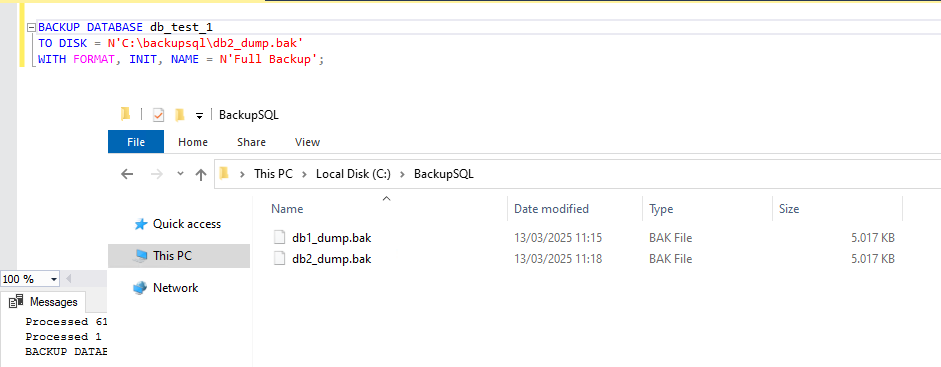Select This PC in navigation pane
Viewport: 941px width, 367px height.
tap(179, 255)
